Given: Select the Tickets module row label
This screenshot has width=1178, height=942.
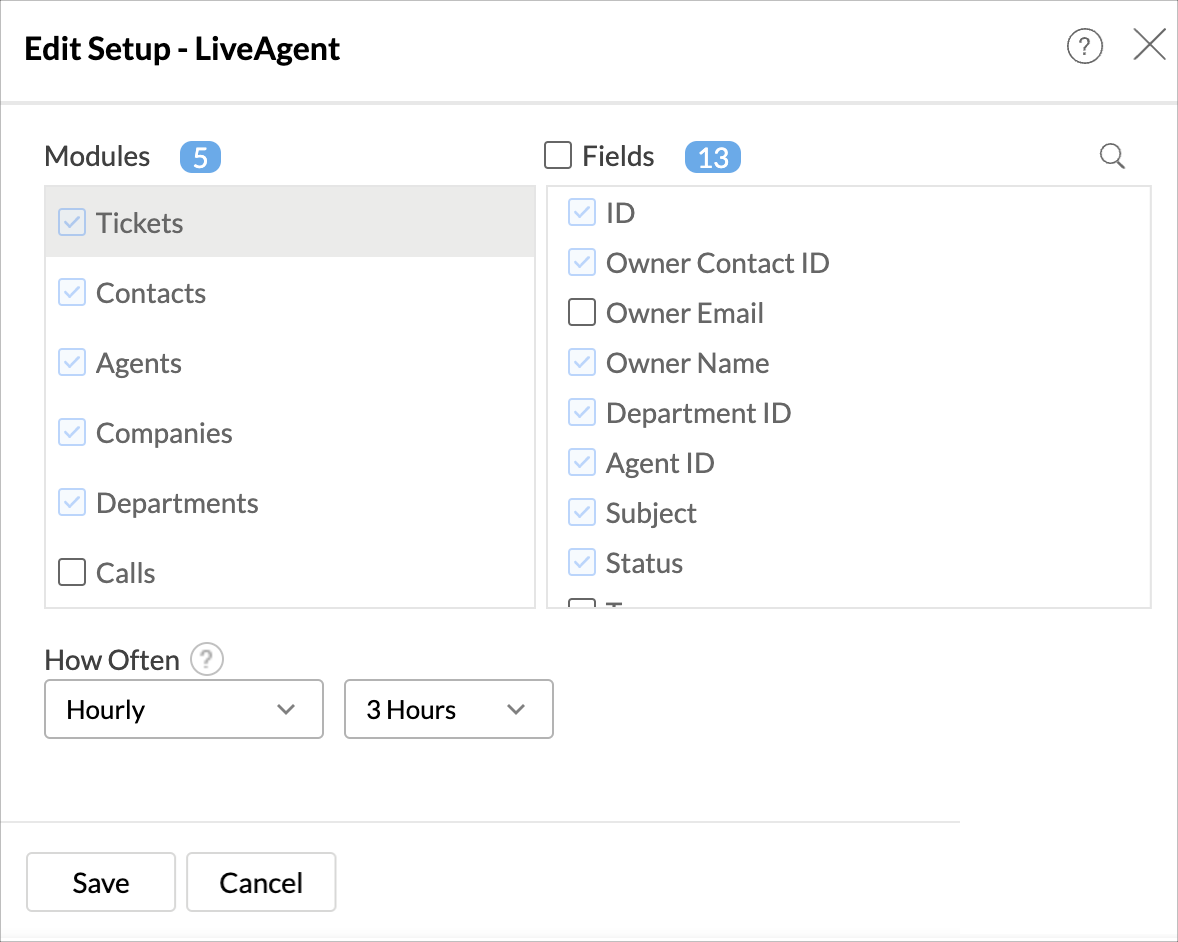Looking at the screenshot, I should 140,223.
